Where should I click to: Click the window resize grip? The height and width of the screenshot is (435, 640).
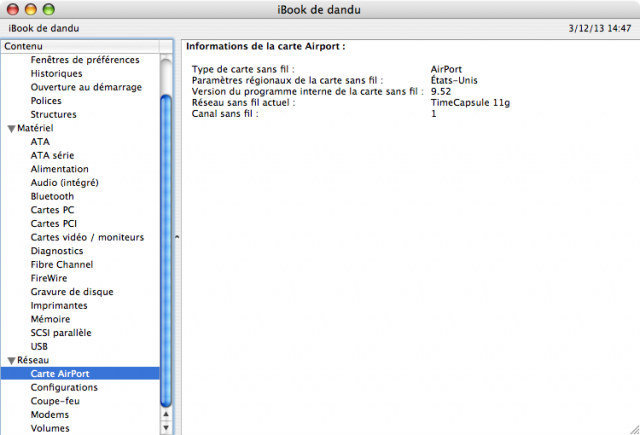634,429
